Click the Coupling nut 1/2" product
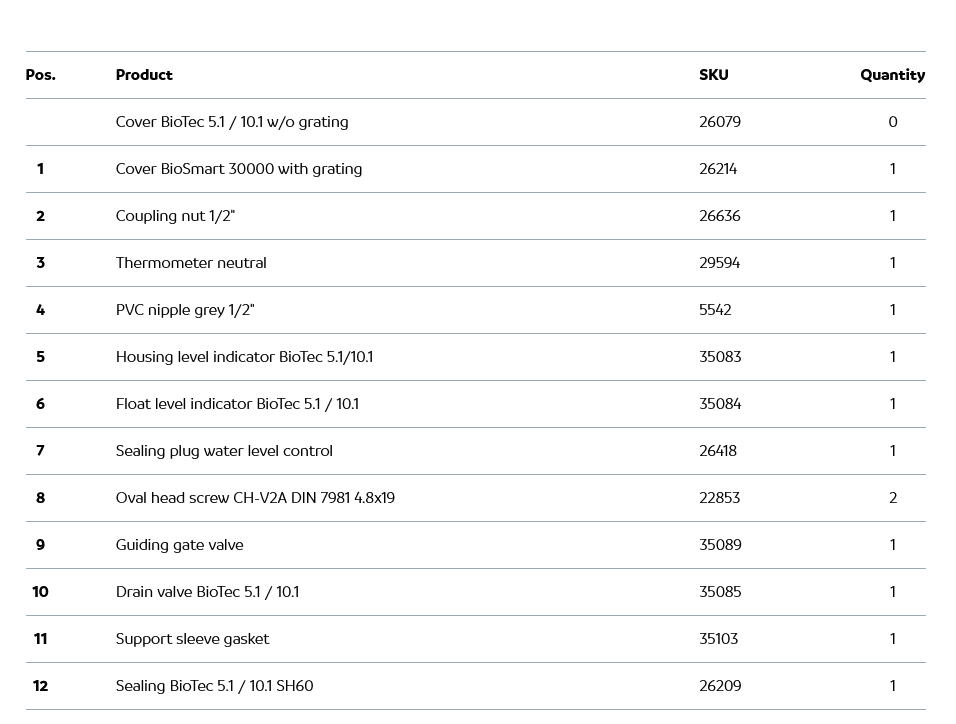This screenshot has height=724, width=956. [175, 216]
